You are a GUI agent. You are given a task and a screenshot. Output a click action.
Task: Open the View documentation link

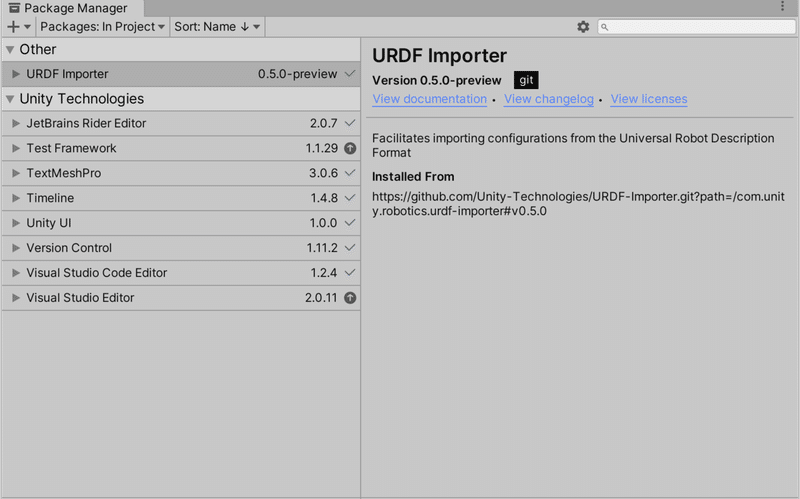coord(430,99)
